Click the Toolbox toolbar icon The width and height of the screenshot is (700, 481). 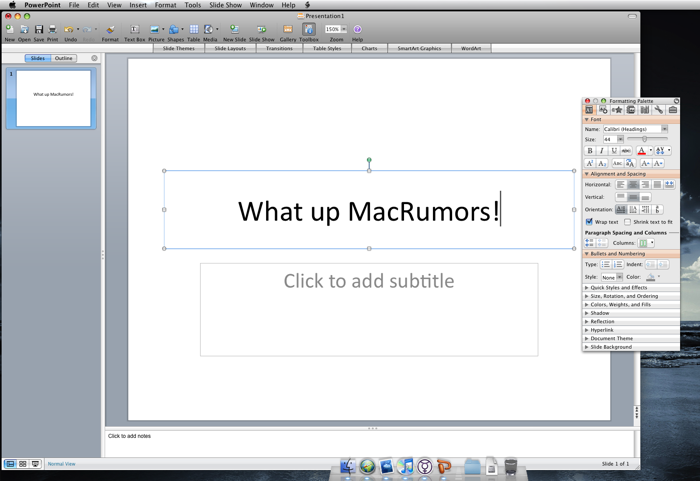point(308,29)
